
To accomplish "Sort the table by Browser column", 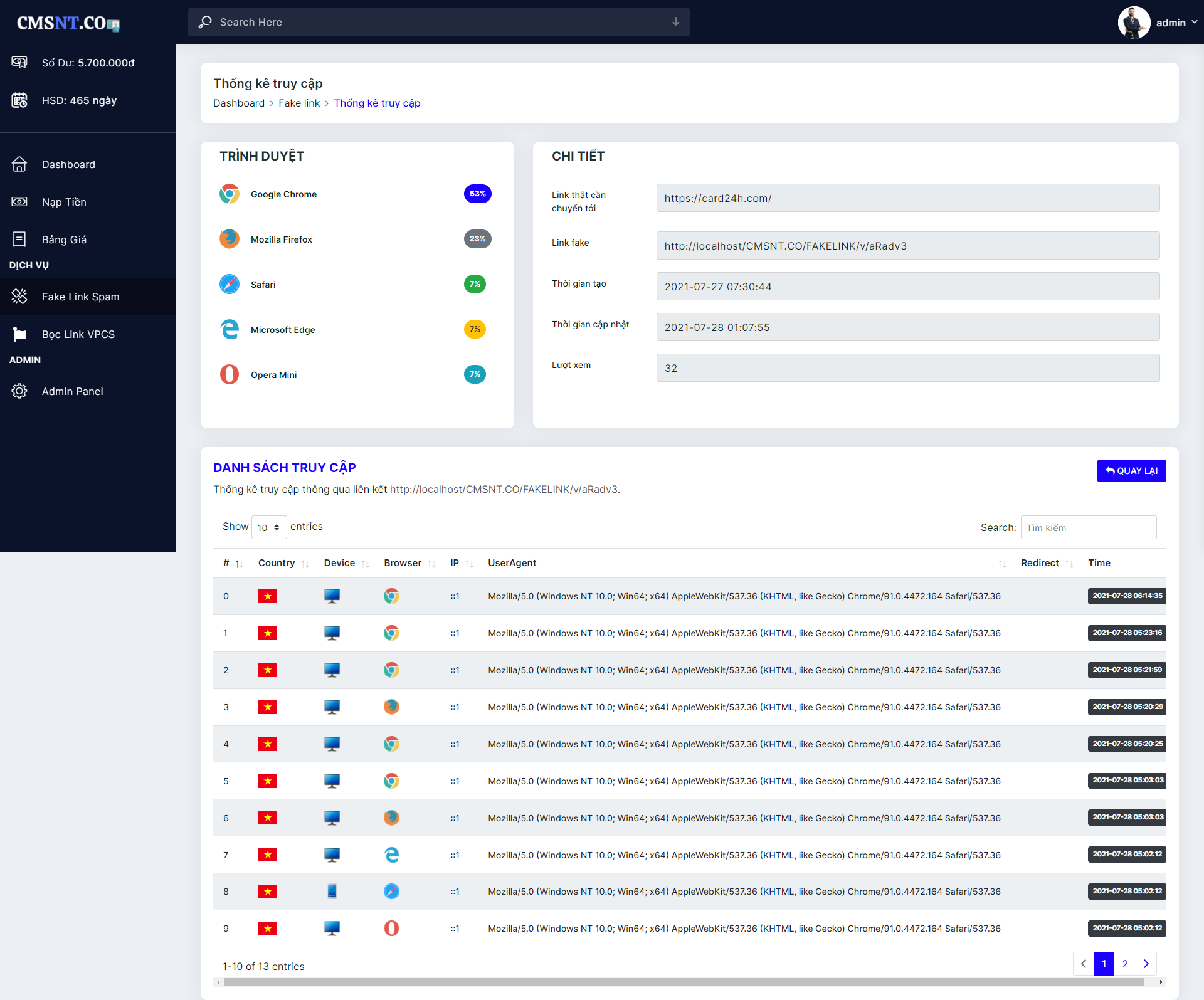I will 403,563.
